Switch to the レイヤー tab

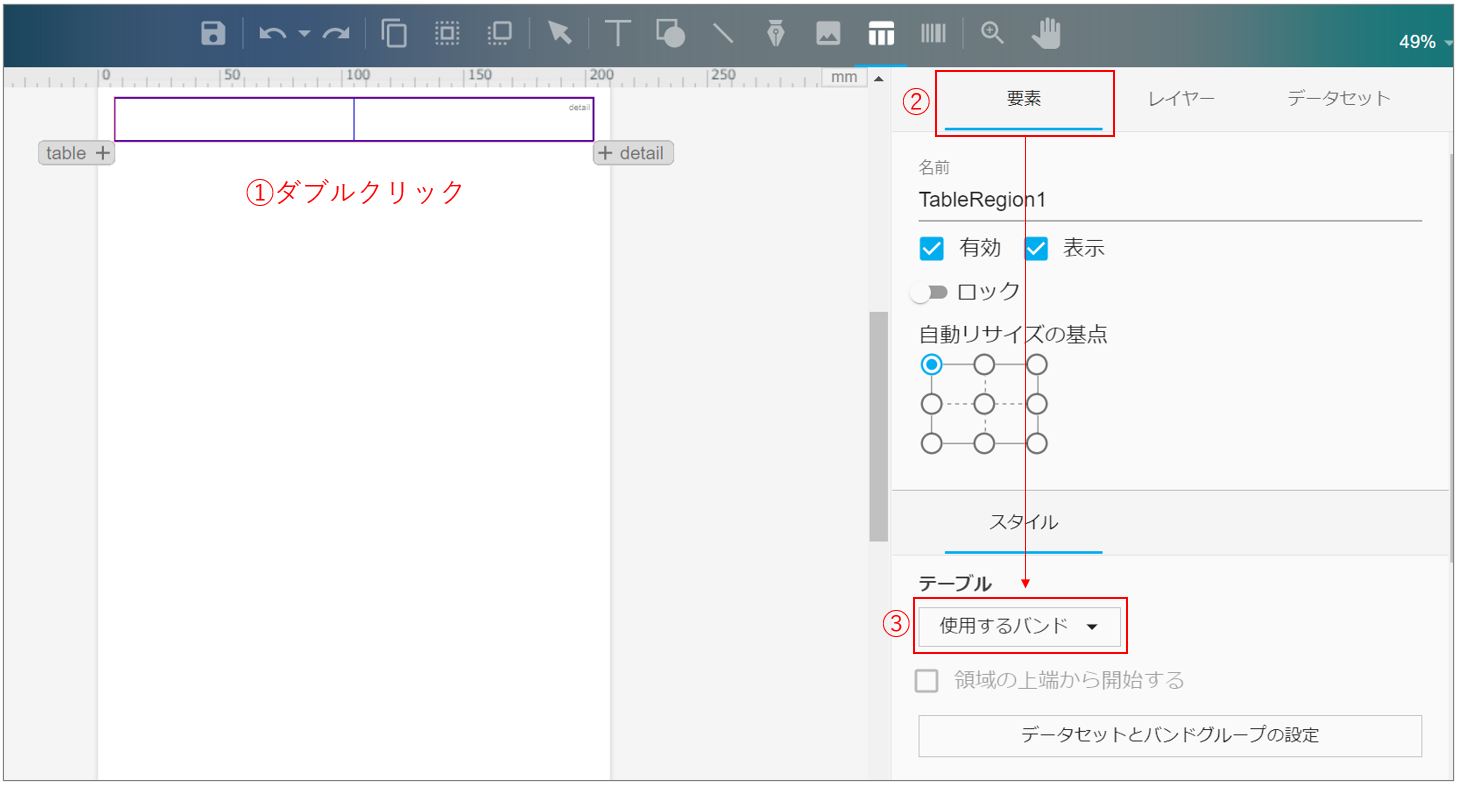(1181, 98)
